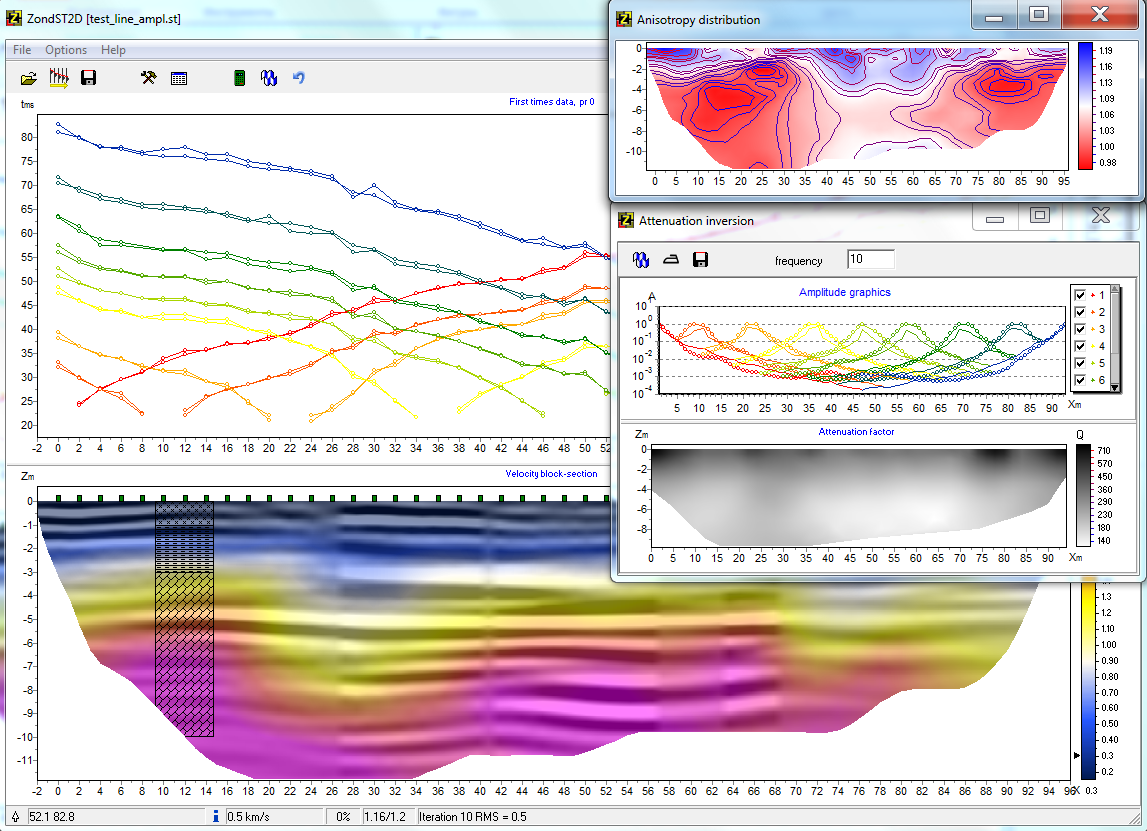Open the File menu
1147x831 pixels.
(22, 50)
